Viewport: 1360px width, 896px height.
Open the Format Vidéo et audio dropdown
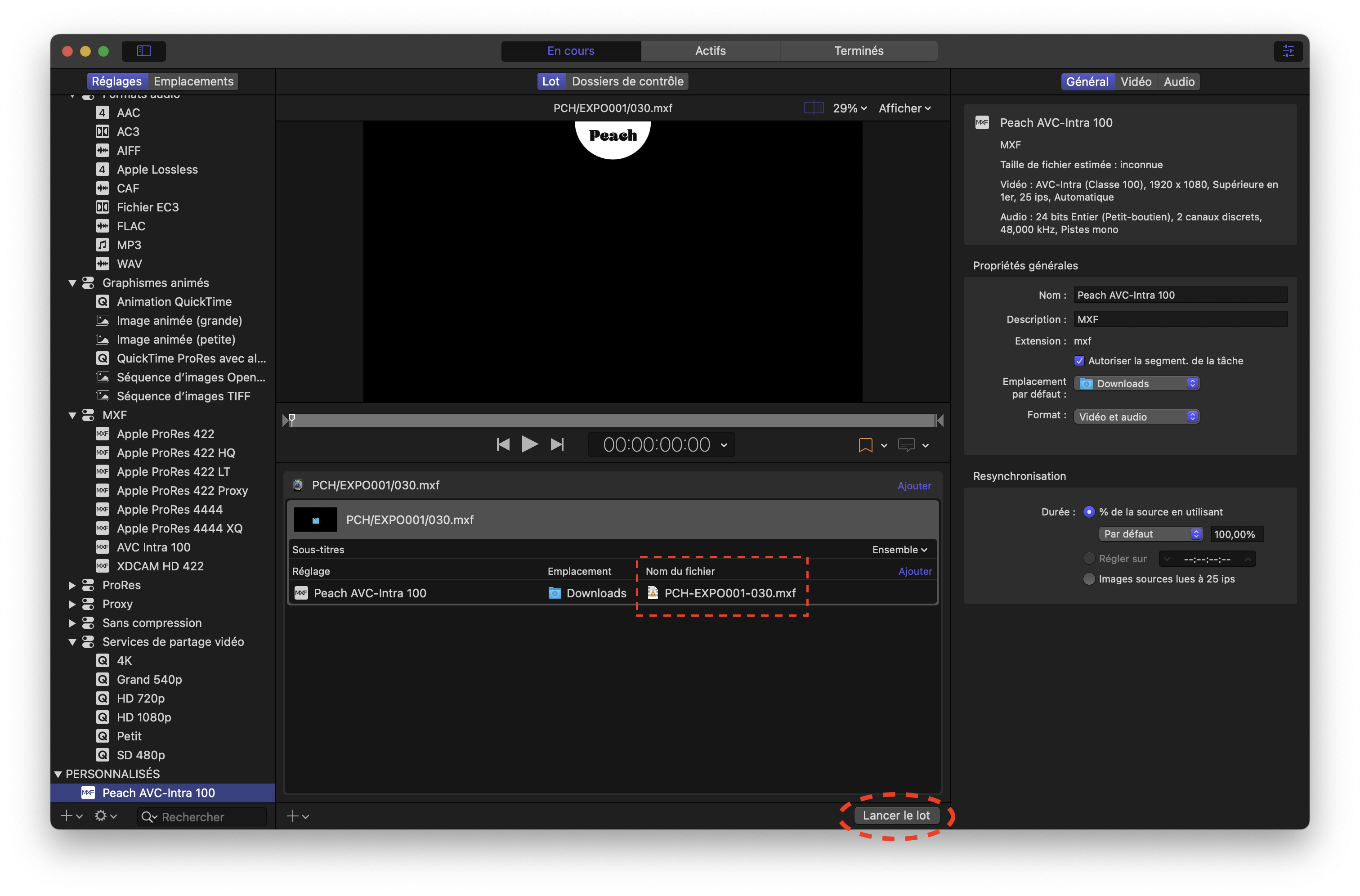click(x=1136, y=417)
